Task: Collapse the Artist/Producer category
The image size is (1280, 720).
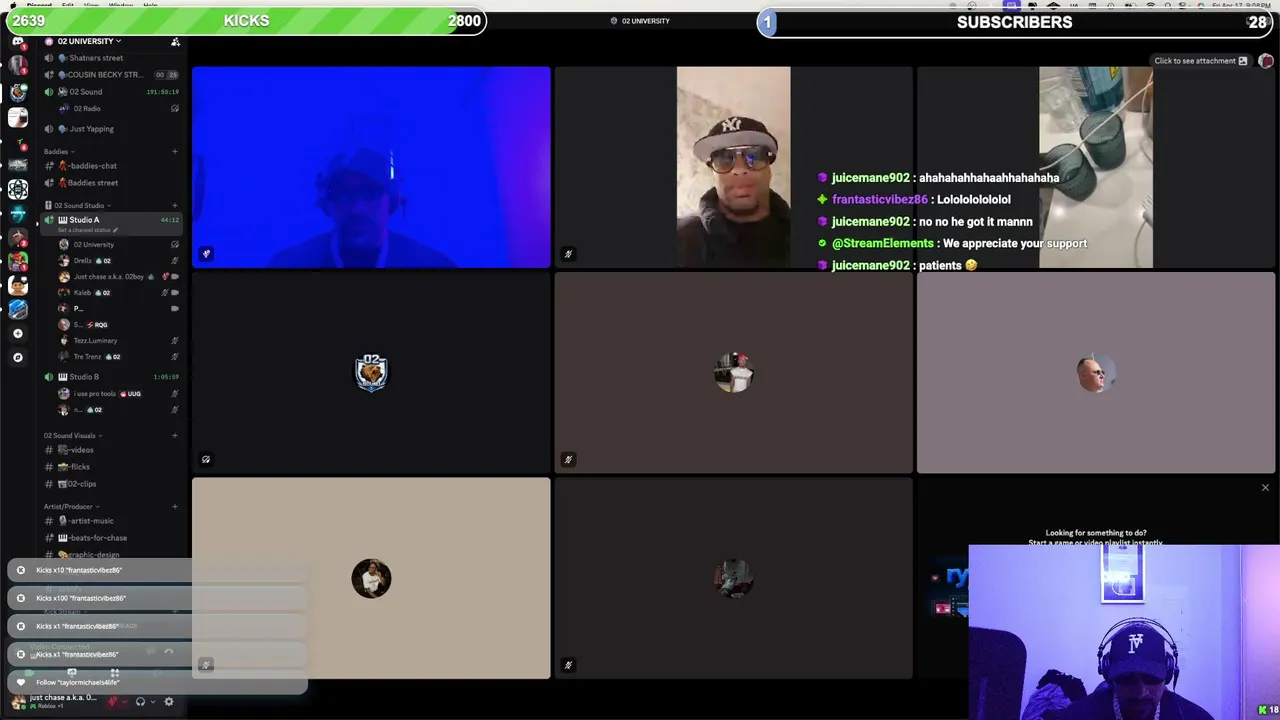Action: coord(70,506)
